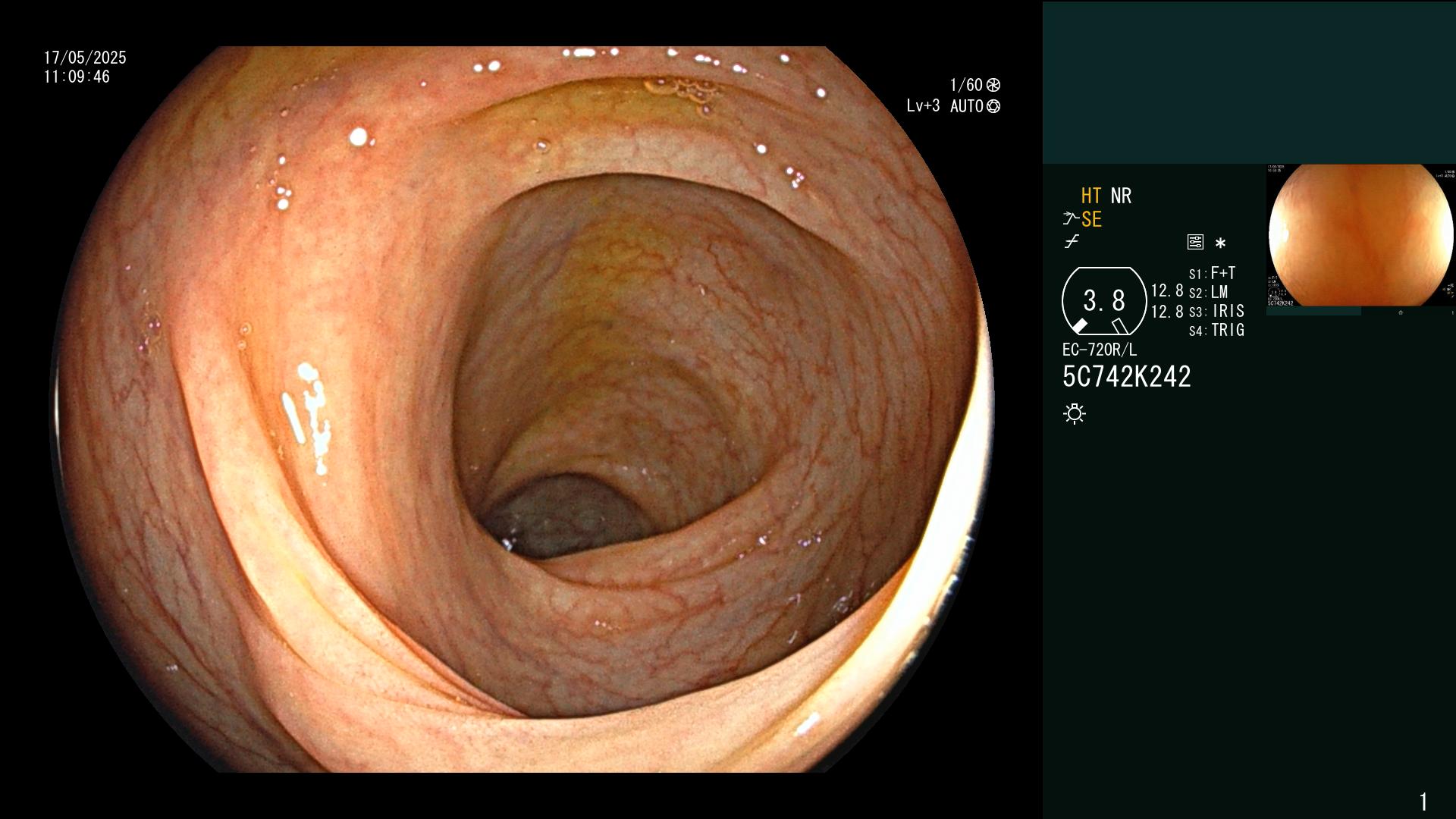
Task: Click the S4: TRIG switch label
Action: (x=1217, y=330)
